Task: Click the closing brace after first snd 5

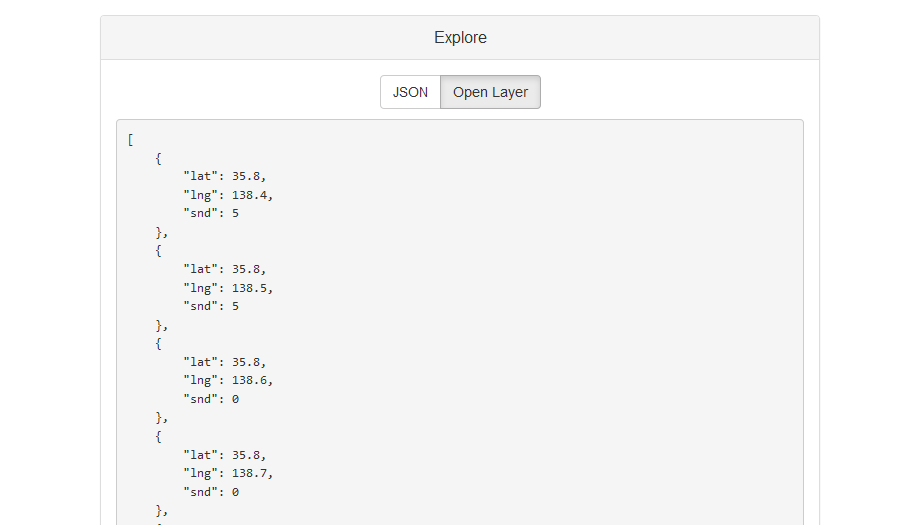Action: pyautogui.click(x=161, y=232)
